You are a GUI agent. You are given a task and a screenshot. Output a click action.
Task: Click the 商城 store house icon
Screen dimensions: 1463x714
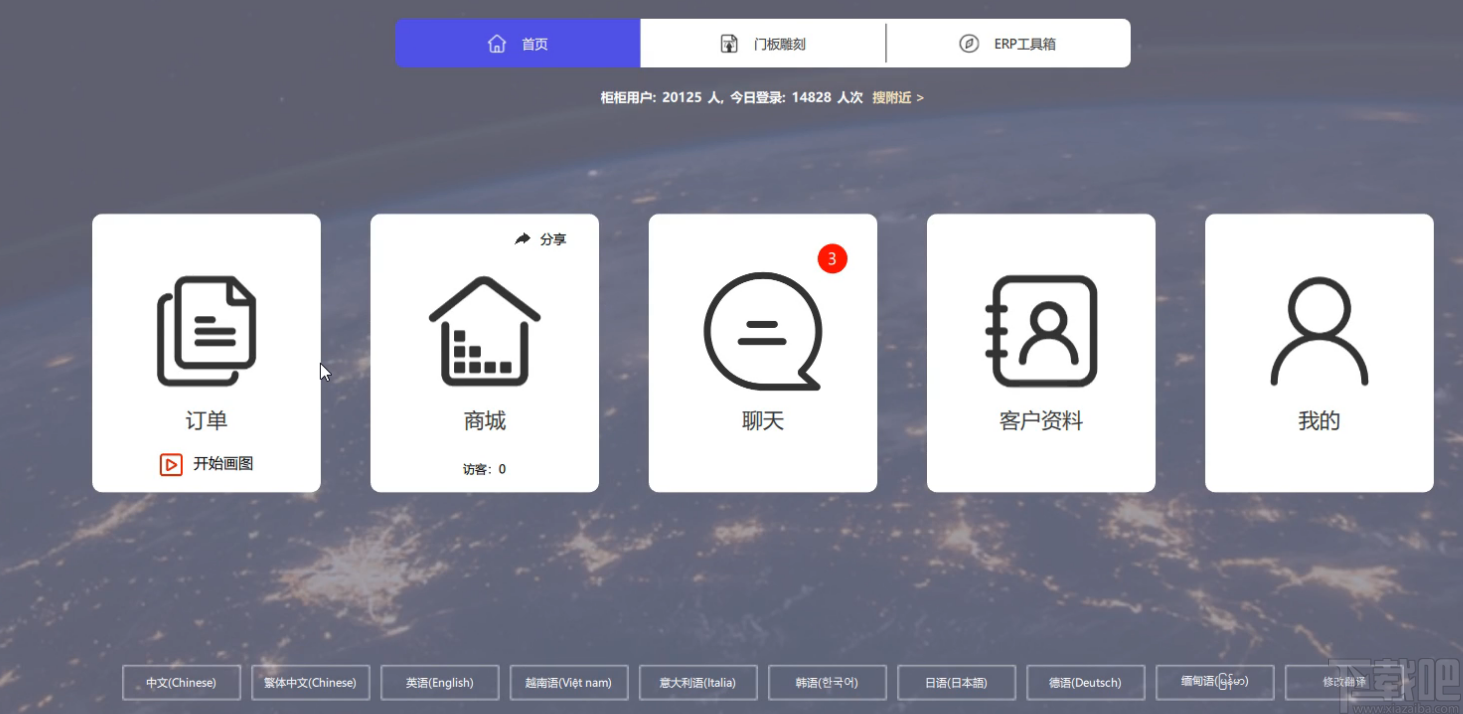(x=484, y=331)
